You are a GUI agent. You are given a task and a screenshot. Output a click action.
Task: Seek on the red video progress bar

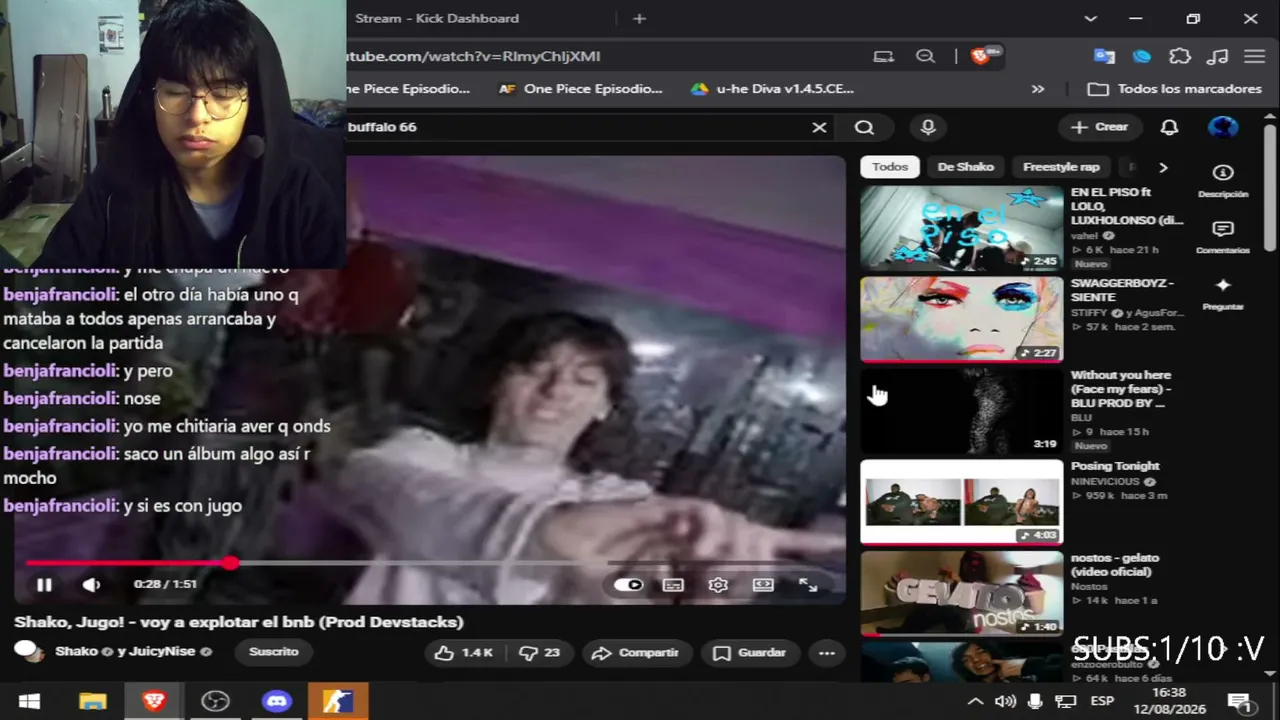coord(430,564)
